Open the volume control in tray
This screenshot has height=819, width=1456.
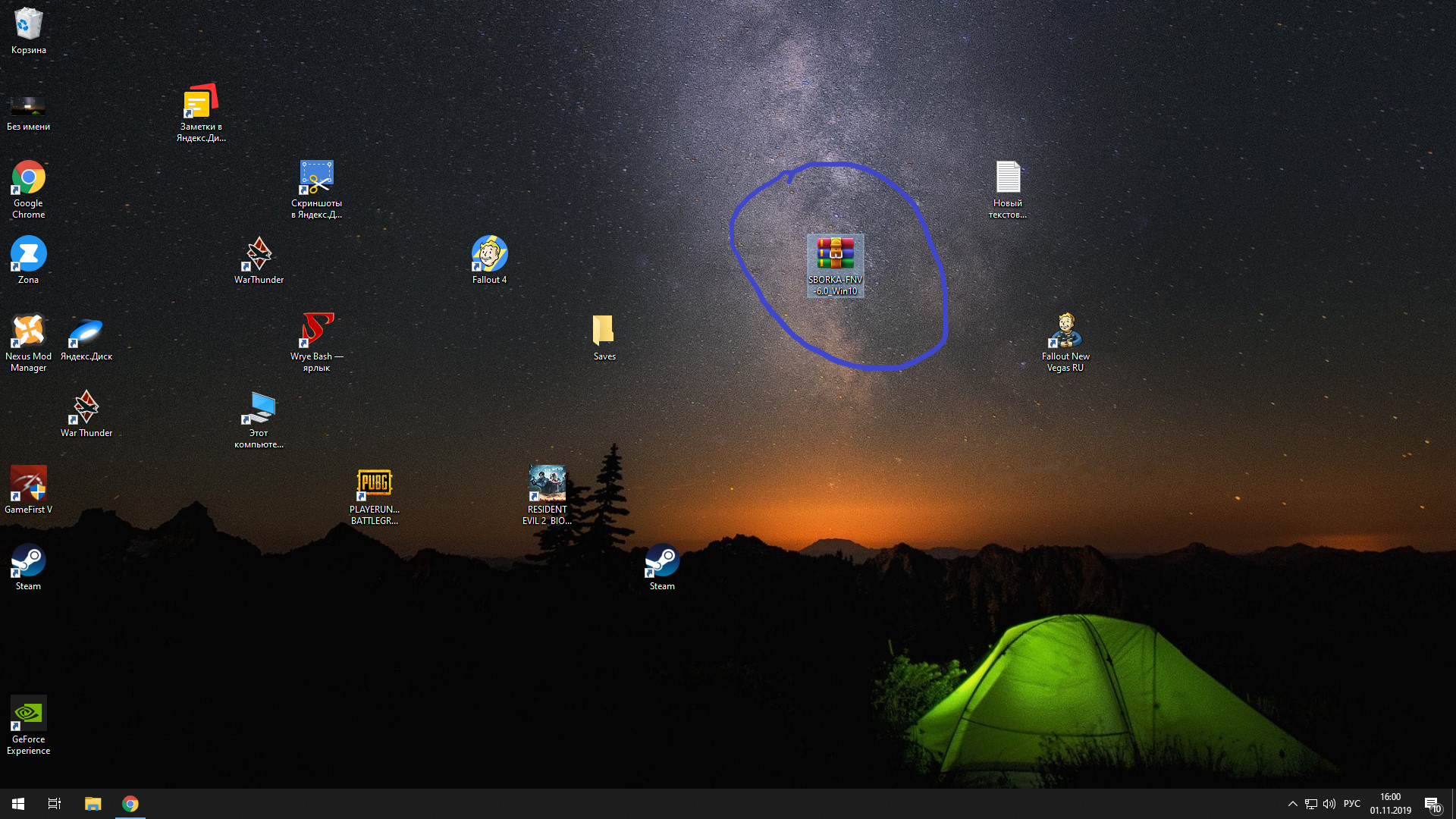(x=1329, y=804)
